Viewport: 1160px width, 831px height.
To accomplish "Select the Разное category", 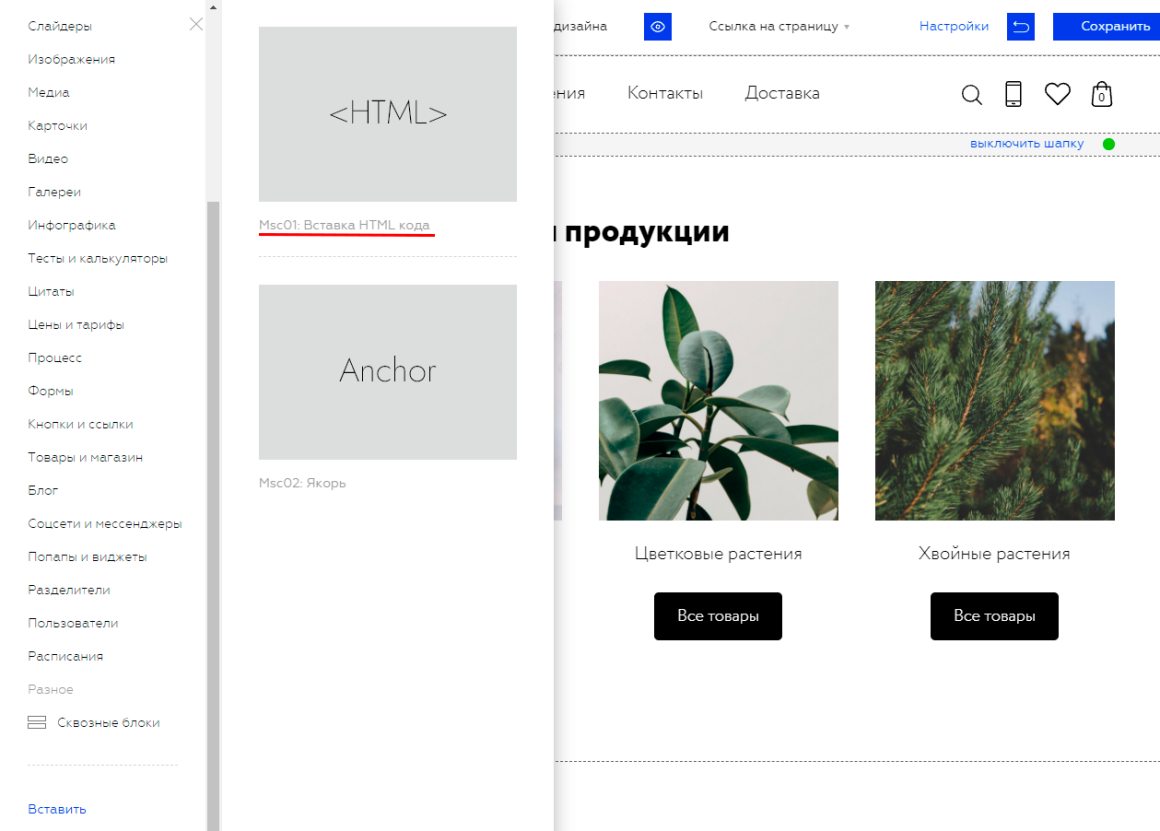I will 50,690.
